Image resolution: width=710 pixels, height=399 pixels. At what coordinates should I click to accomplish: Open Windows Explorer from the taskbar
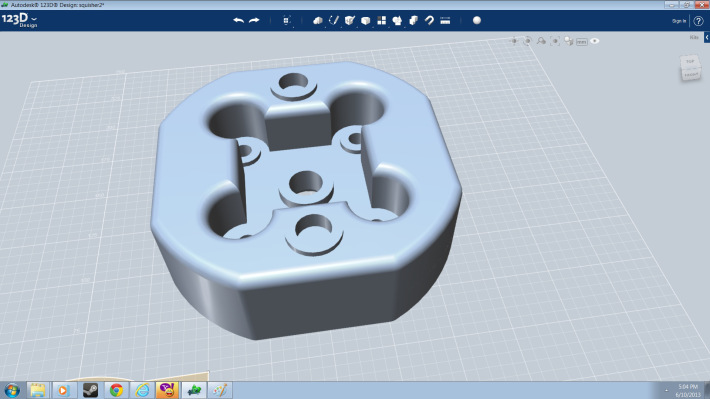click(x=38, y=390)
